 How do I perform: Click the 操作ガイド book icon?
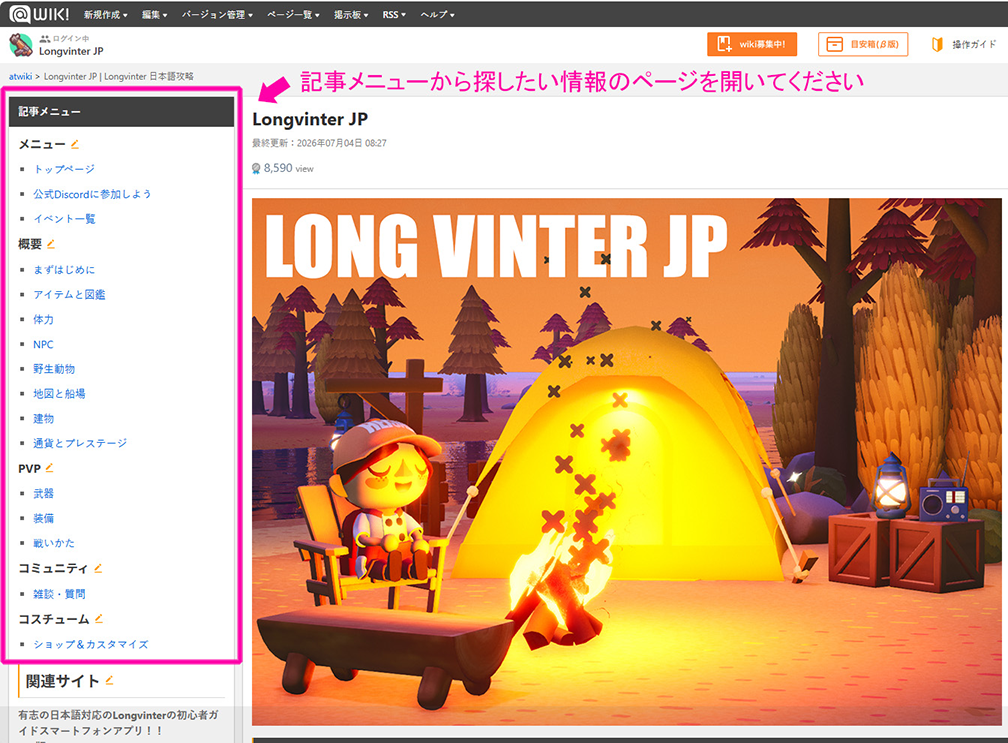pos(937,44)
